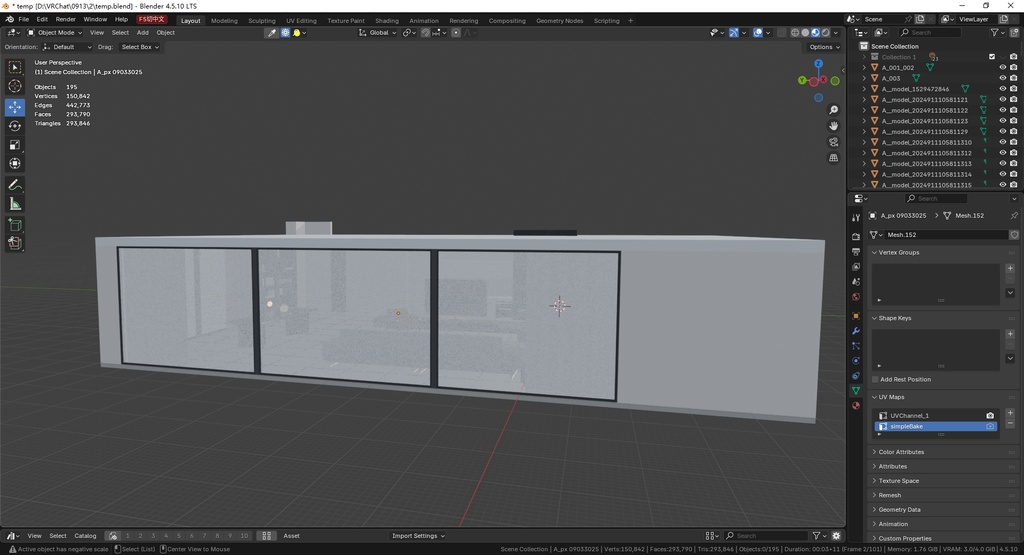Open the Object Constraints properties tab

(856, 375)
